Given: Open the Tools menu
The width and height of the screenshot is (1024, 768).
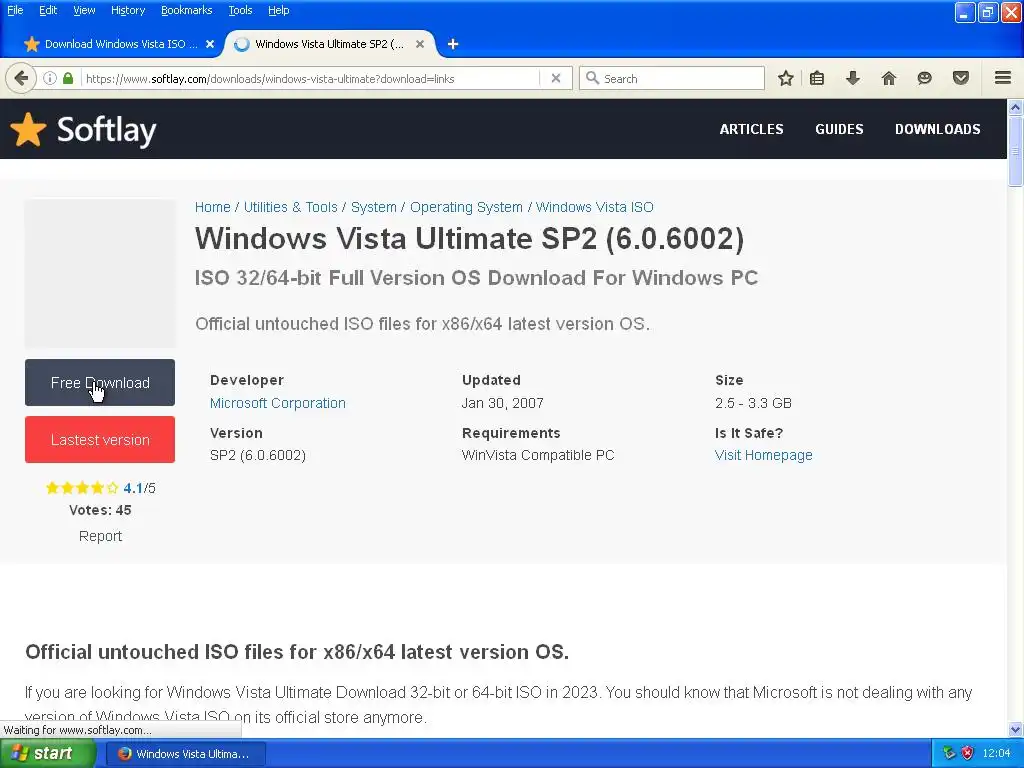Looking at the screenshot, I should coord(240,10).
